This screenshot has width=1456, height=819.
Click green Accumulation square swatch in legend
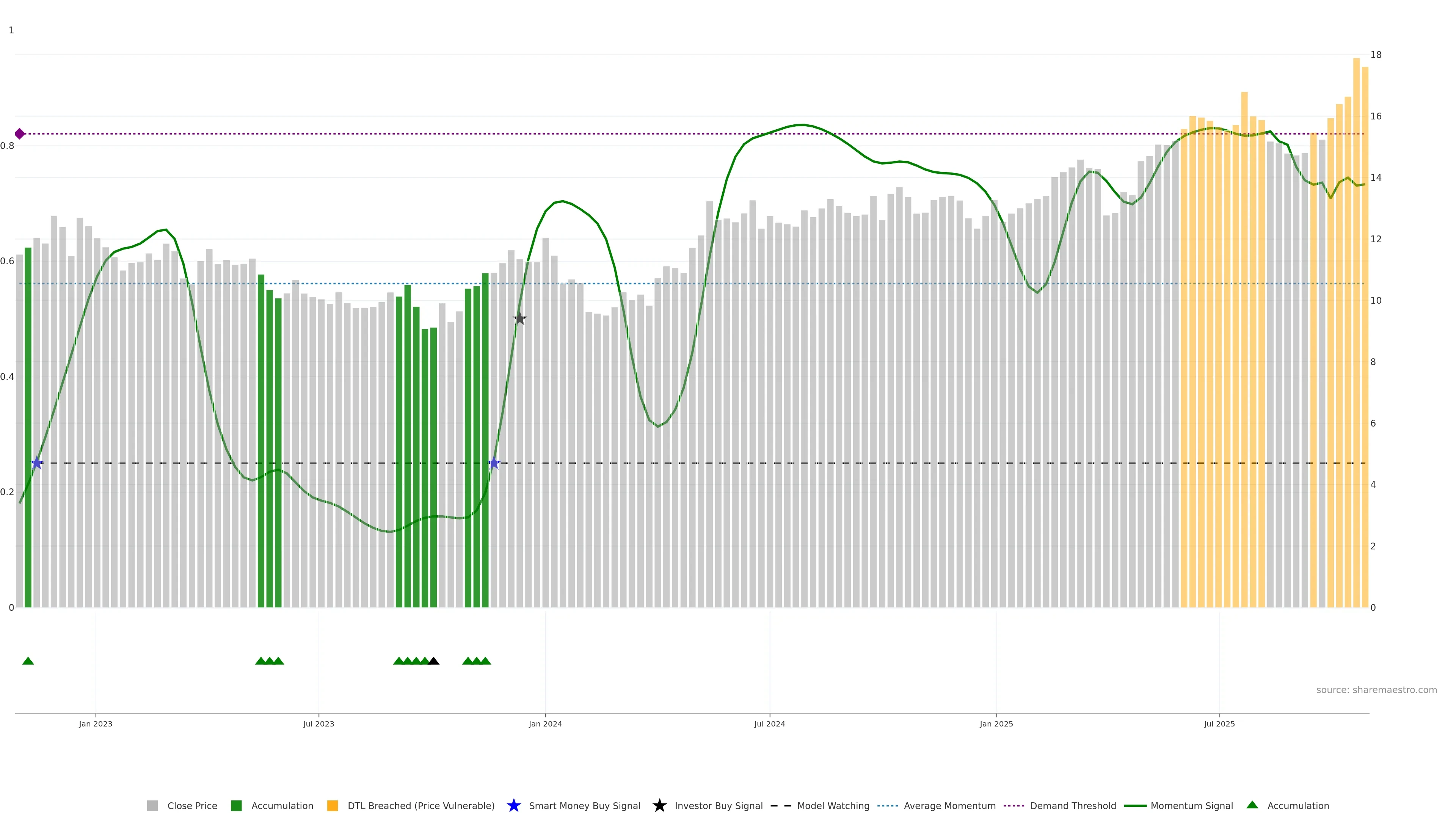point(236,805)
